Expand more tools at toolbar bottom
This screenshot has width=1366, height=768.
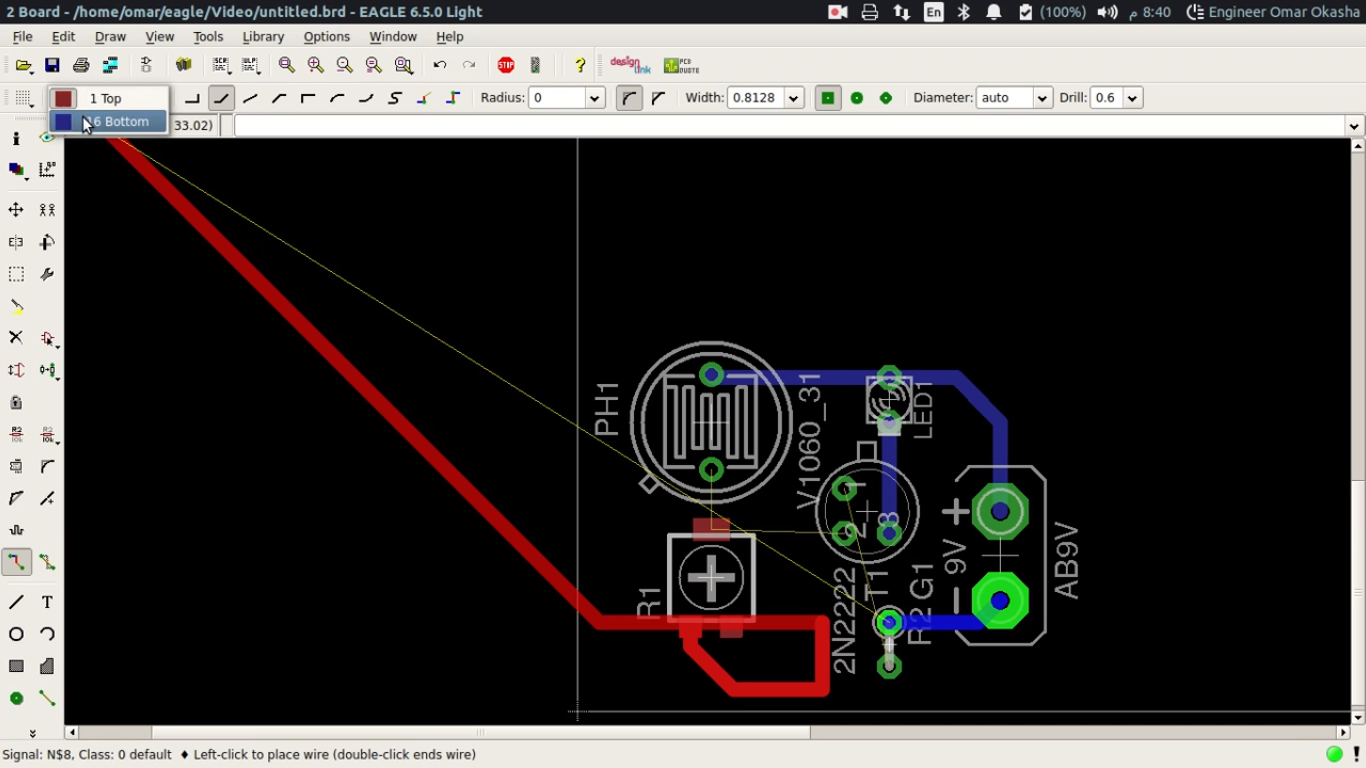[32, 733]
